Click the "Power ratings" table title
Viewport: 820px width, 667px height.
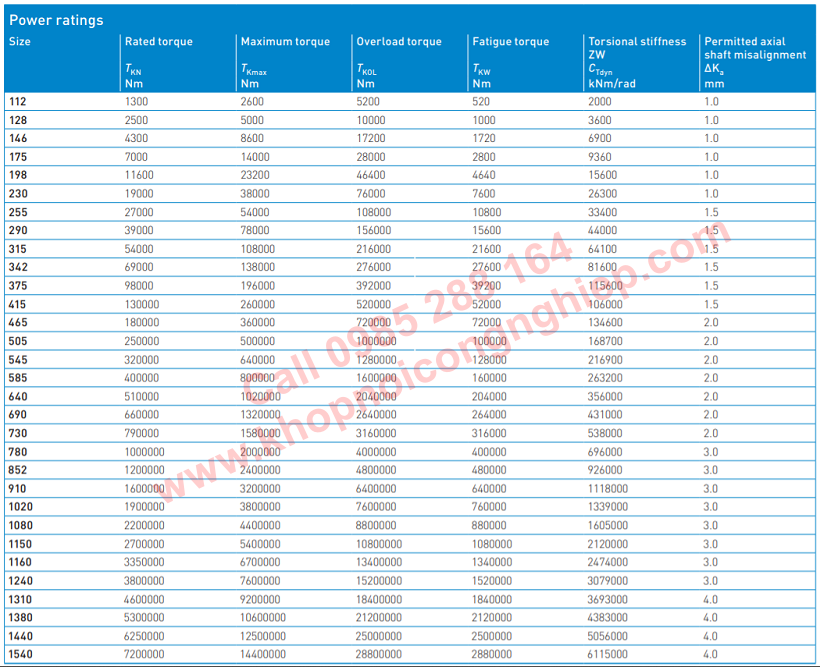56,20
